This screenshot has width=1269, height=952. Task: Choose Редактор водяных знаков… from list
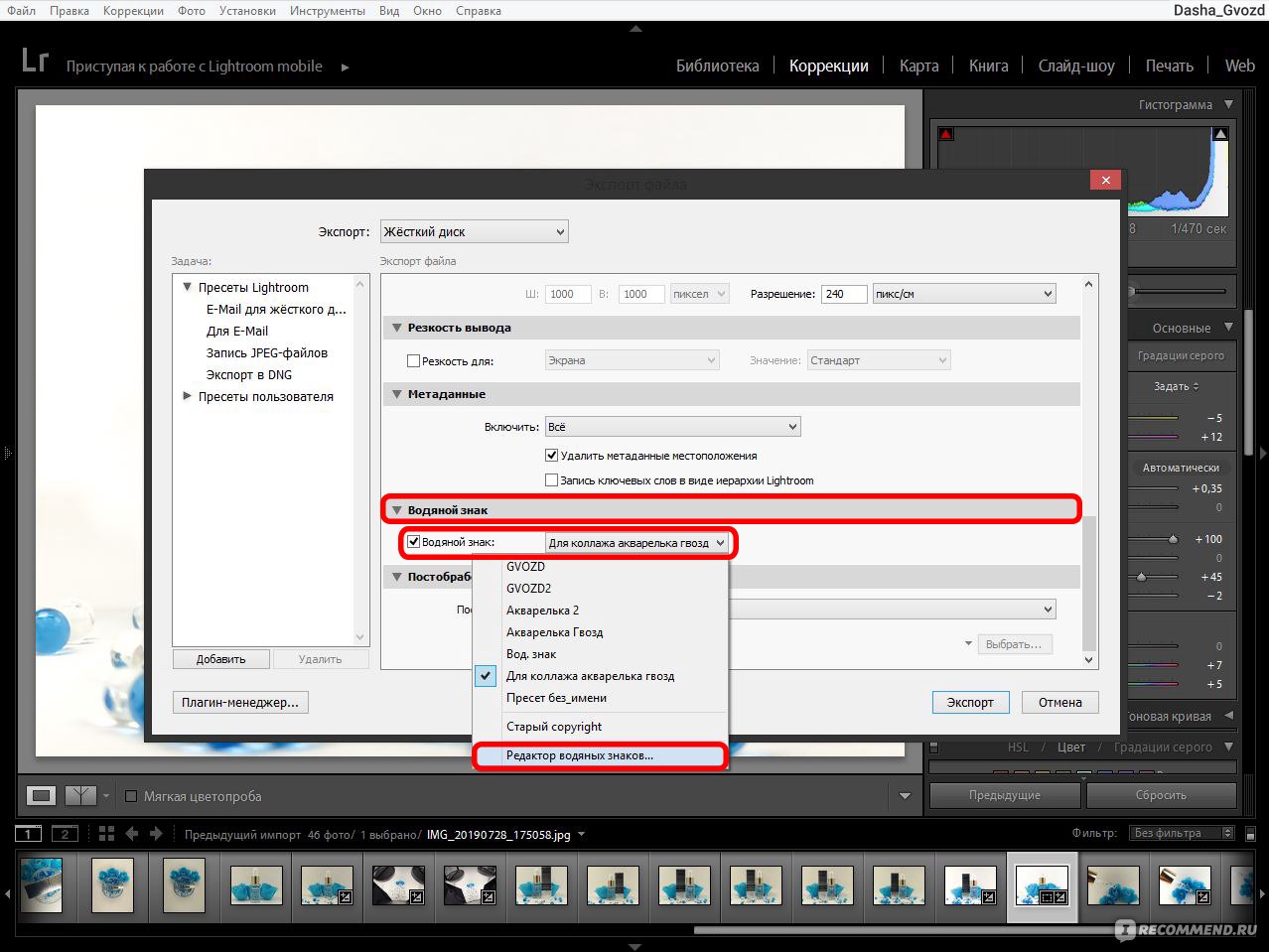point(600,755)
